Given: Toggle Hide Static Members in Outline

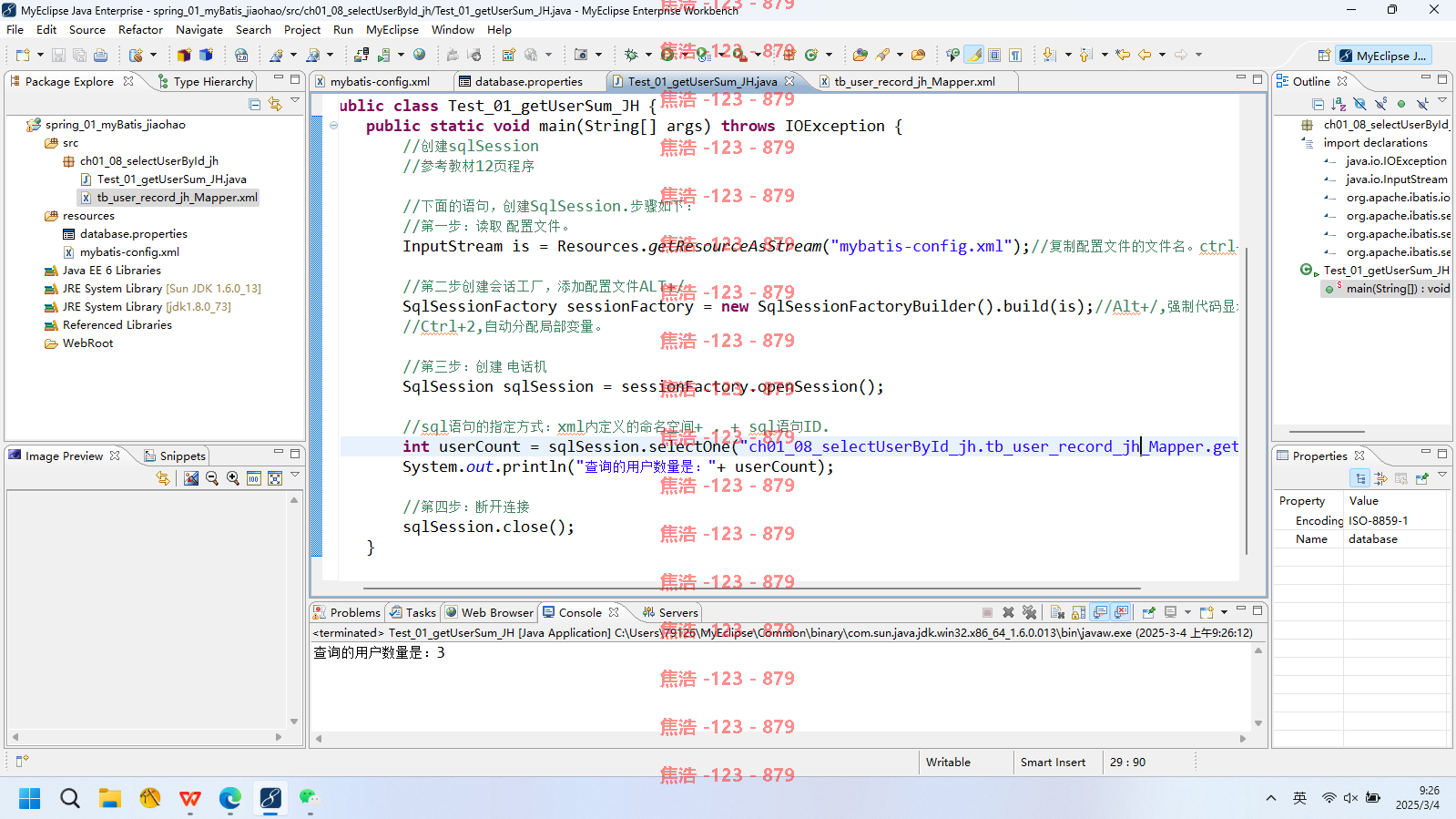Looking at the screenshot, I should click(1380, 104).
